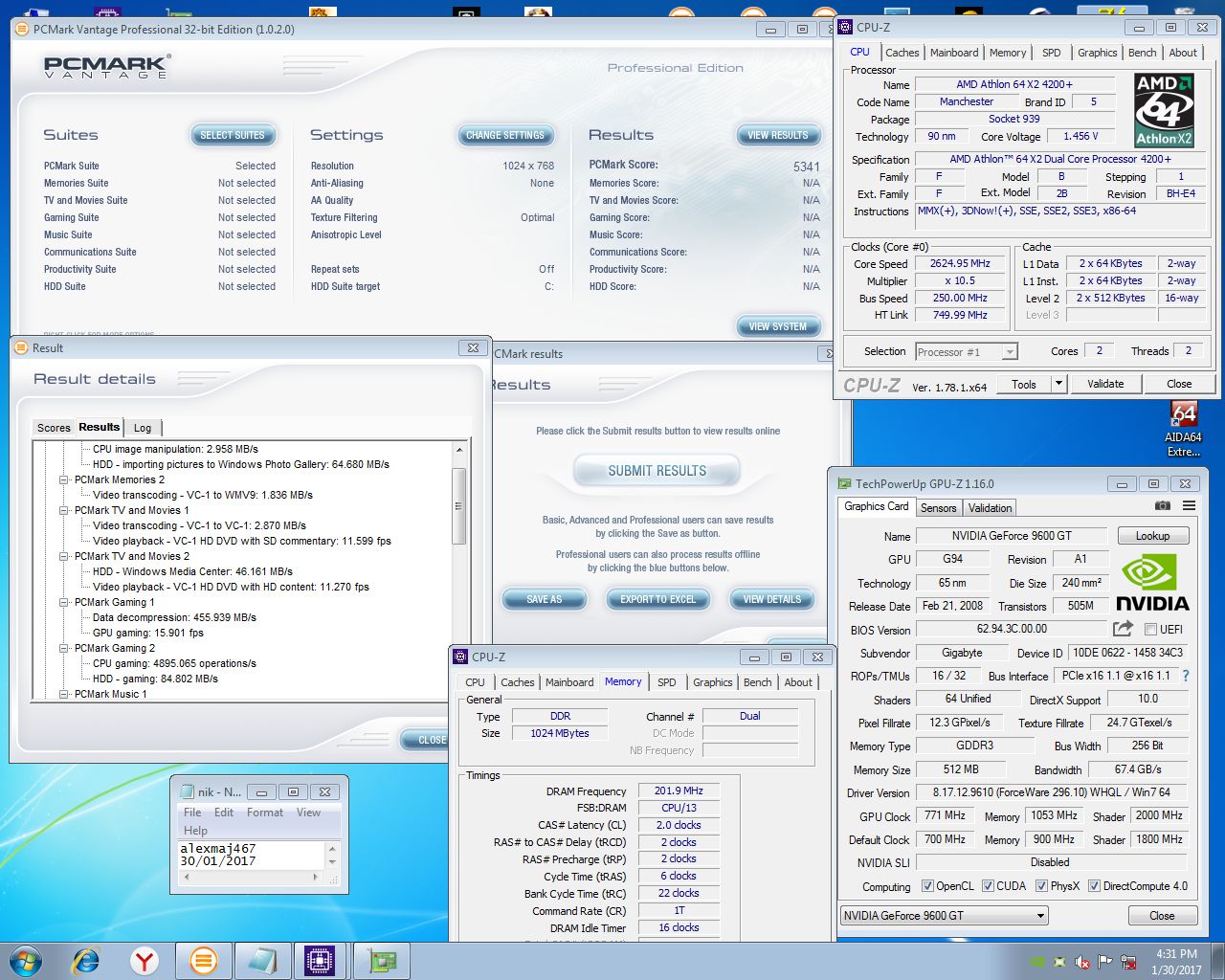Switch to Notepad taskbar button
Image resolution: width=1225 pixels, height=980 pixels.
pos(261,961)
